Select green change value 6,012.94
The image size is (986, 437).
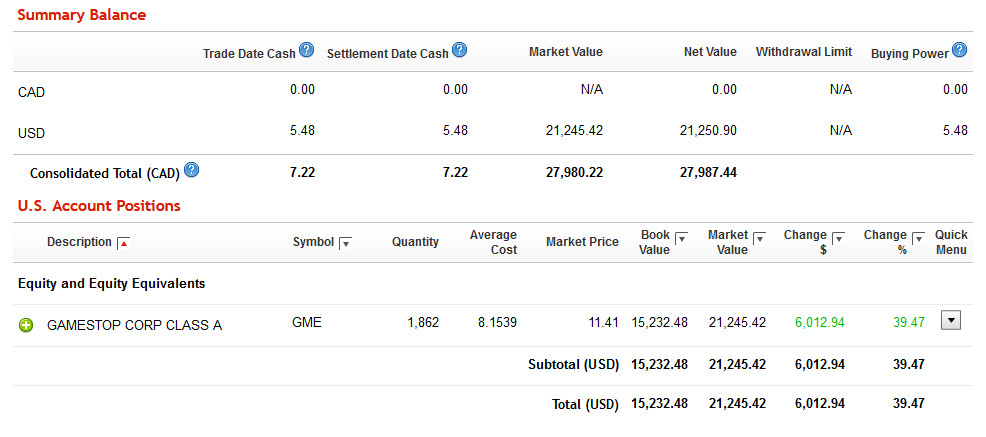(820, 323)
